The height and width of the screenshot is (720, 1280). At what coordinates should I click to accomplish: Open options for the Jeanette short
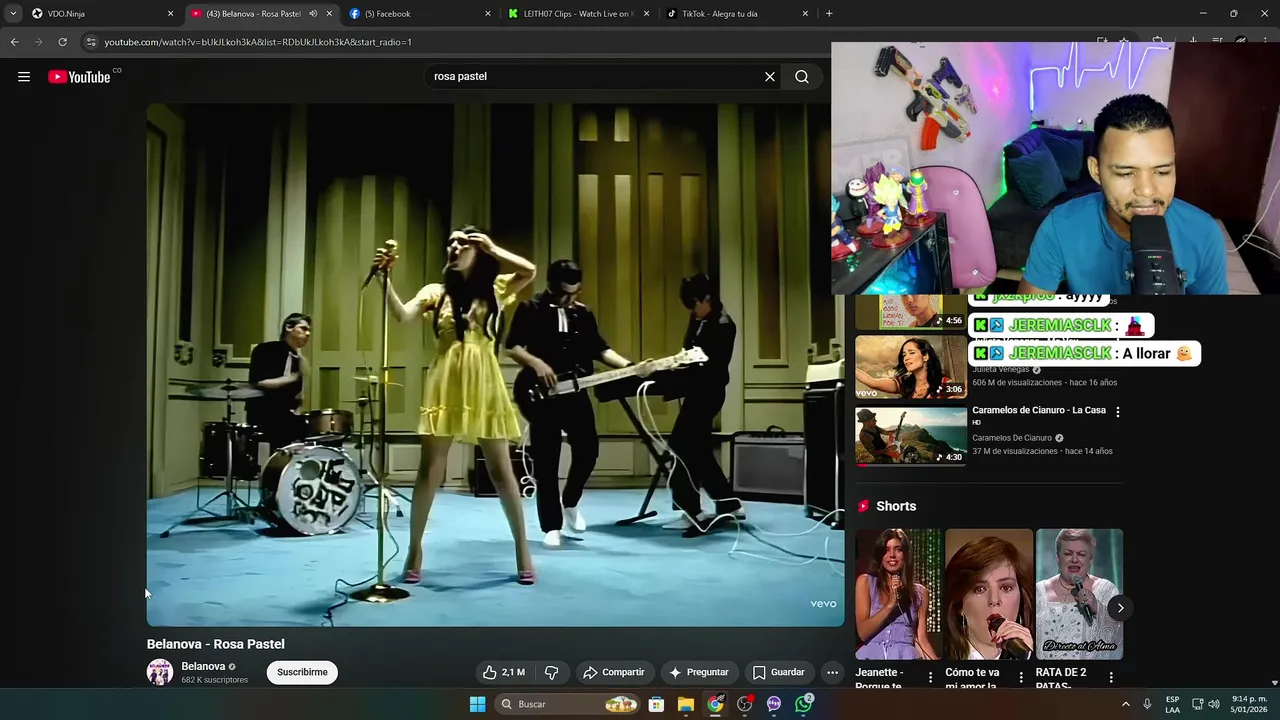930,678
